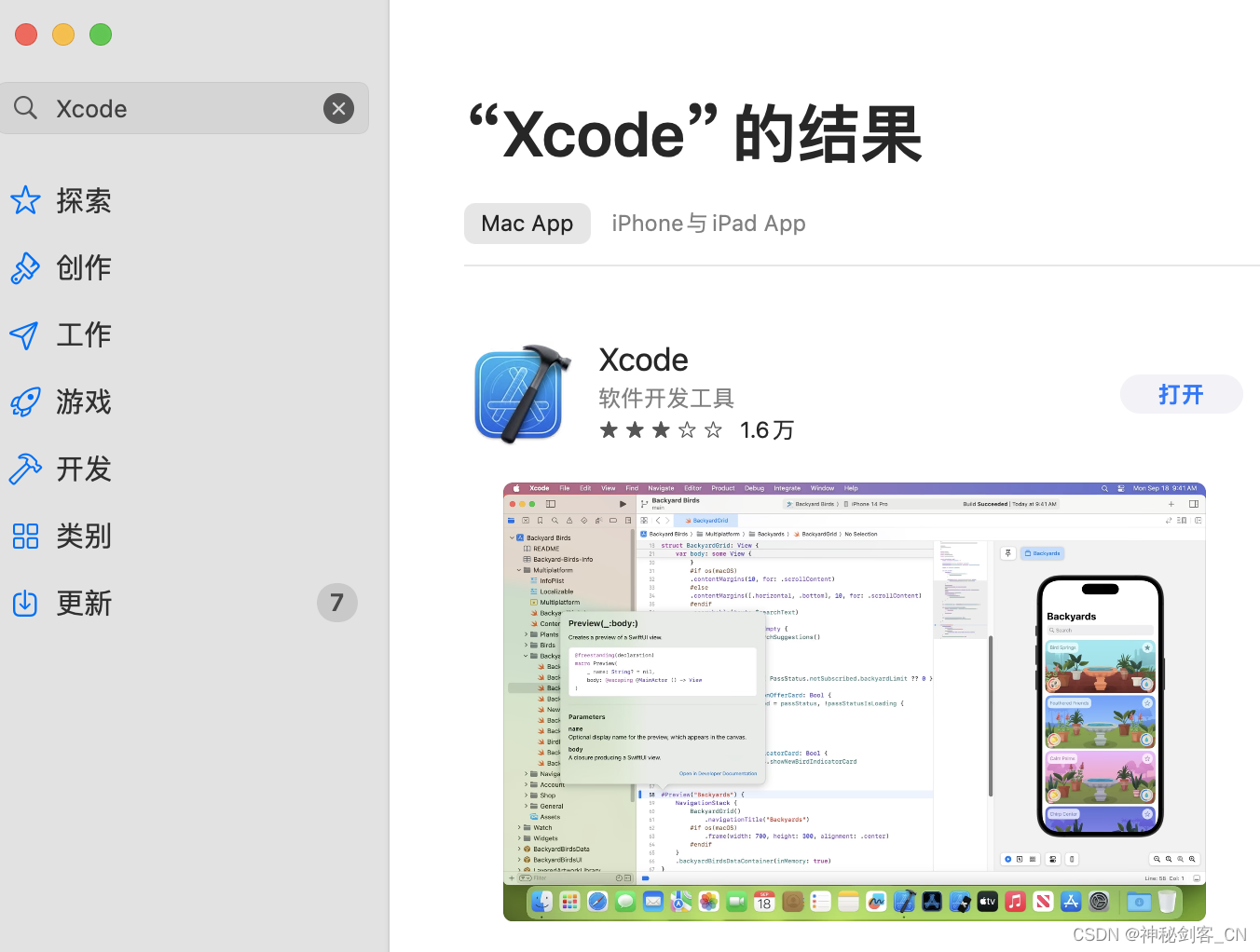
Task: Open the Xcode screenshot preview thumbnail
Action: (x=855, y=701)
